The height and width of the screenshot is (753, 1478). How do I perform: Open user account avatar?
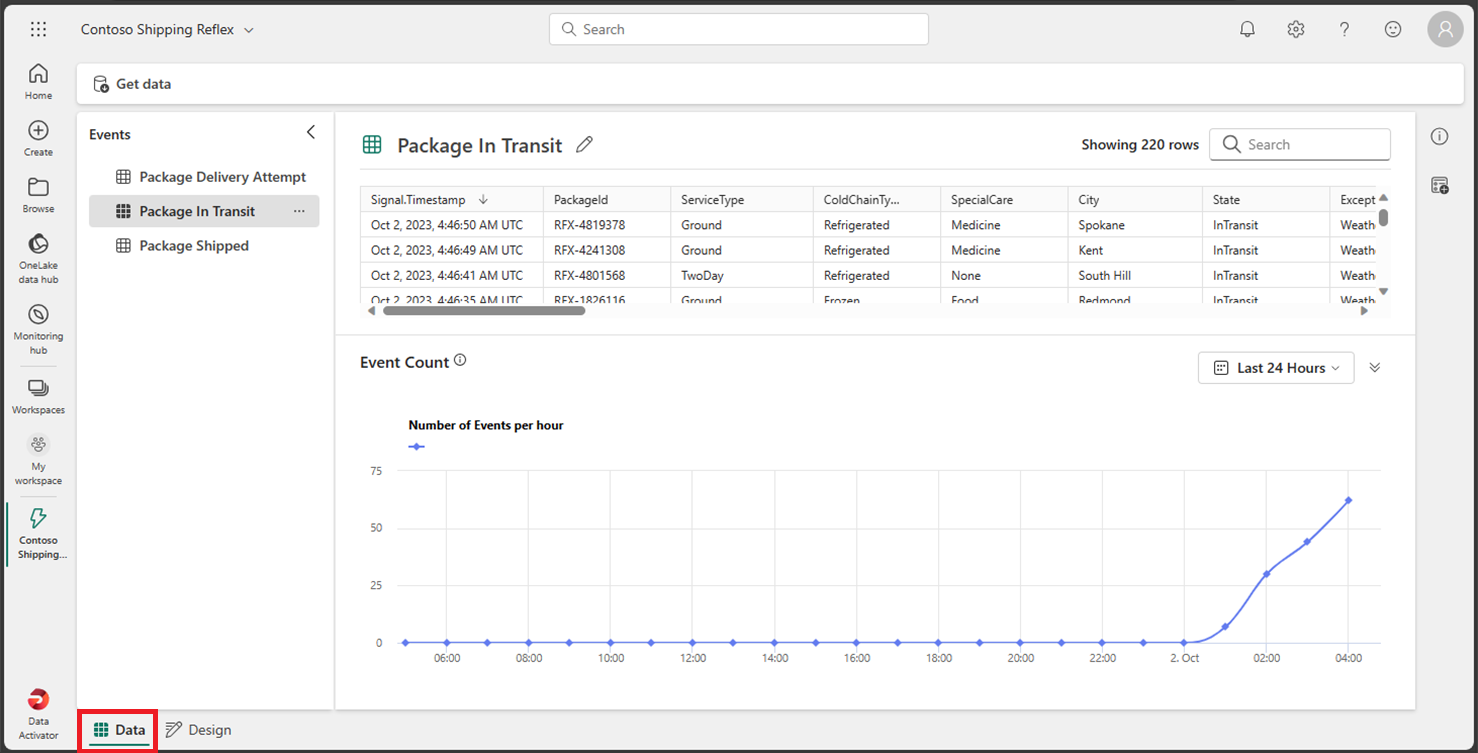tap(1445, 29)
